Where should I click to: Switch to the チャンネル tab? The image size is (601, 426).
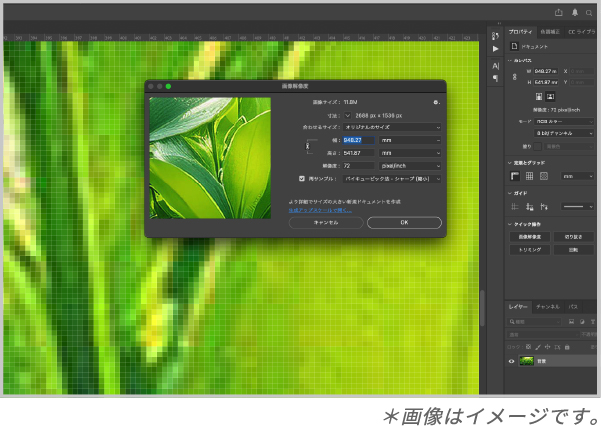(547, 306)
